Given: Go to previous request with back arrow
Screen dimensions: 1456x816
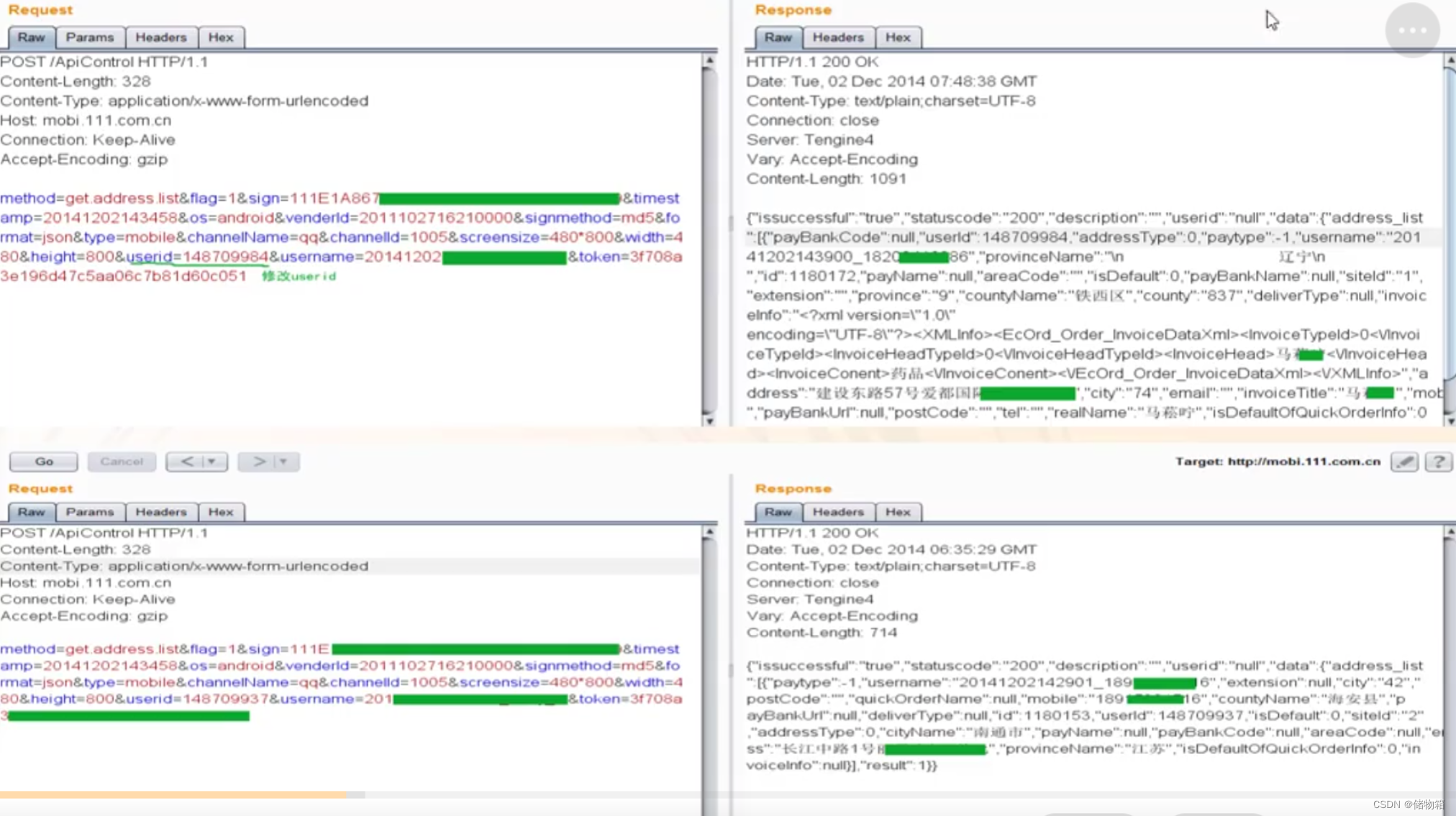Looking at the screenshot, I should click(187, 462).
